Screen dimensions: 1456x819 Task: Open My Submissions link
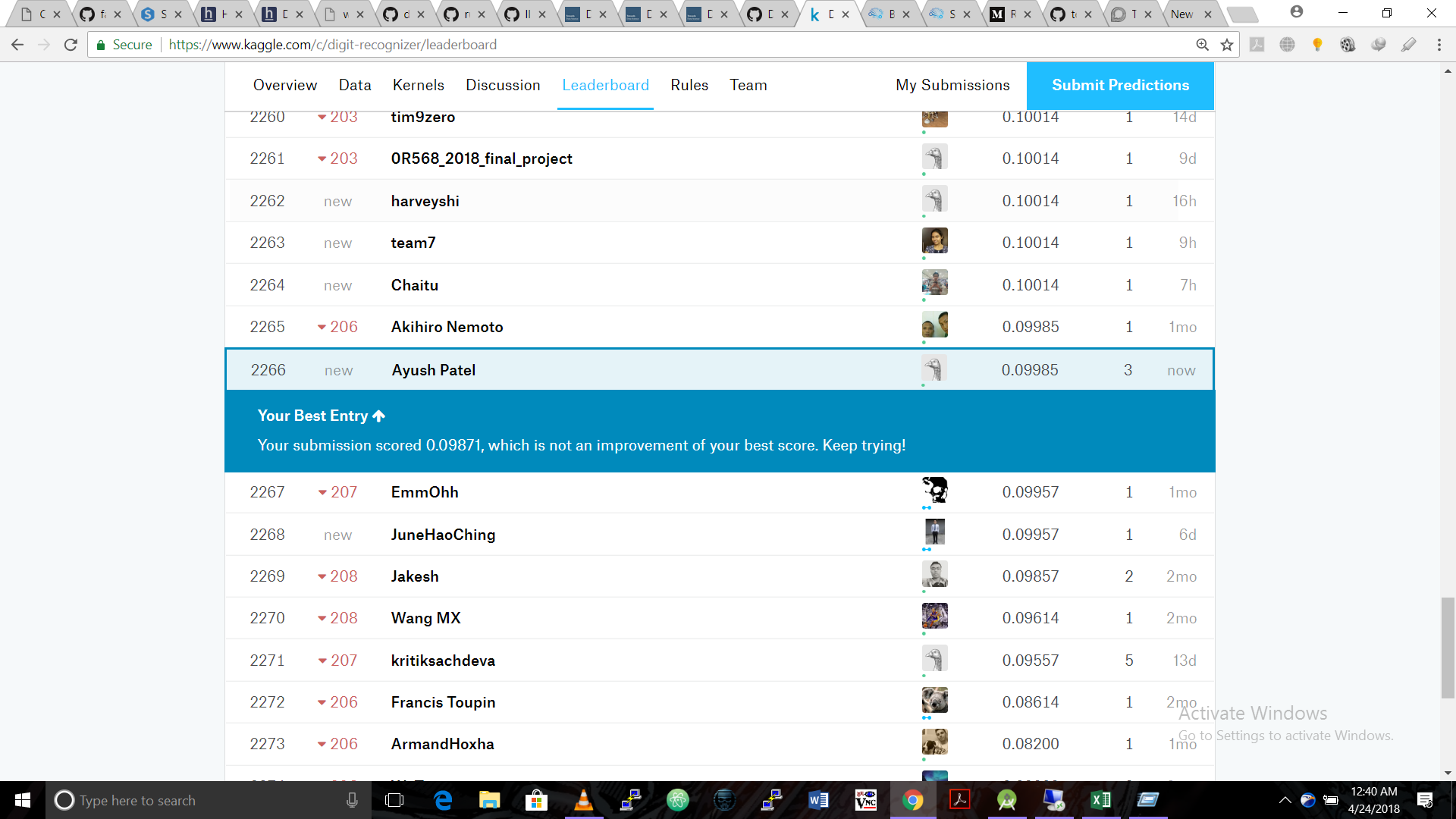click(x=952, y=85)
